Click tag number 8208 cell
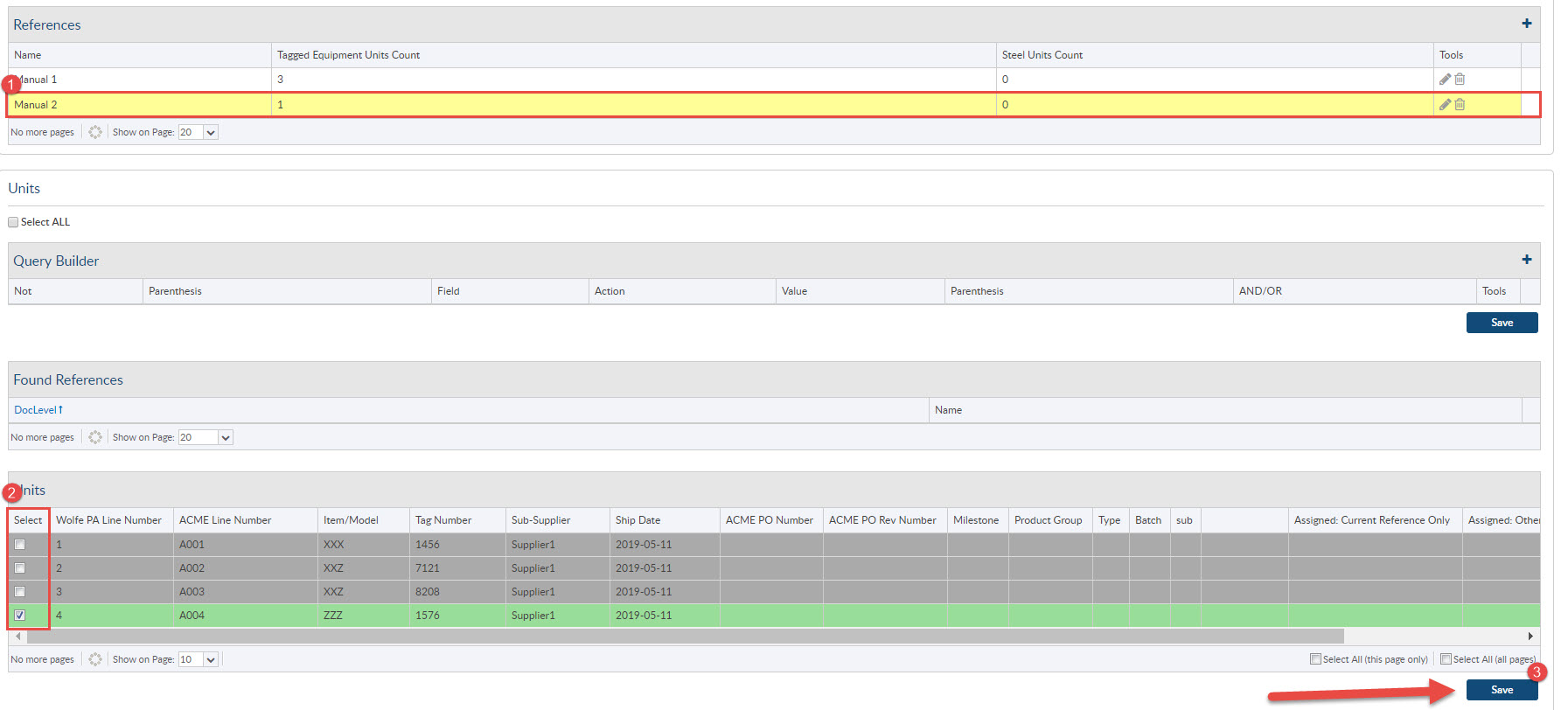1568x710 pixels. tap(457, 592)
